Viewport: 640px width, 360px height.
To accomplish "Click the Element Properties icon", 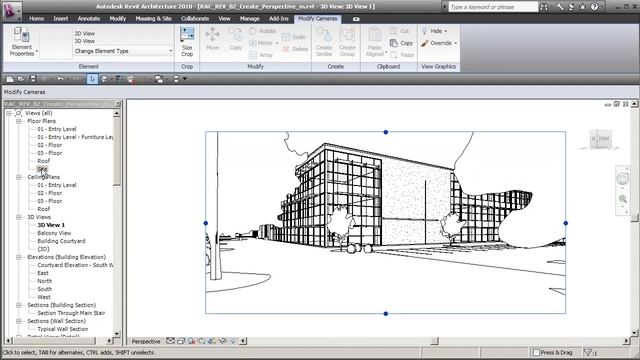I will 21,36.
